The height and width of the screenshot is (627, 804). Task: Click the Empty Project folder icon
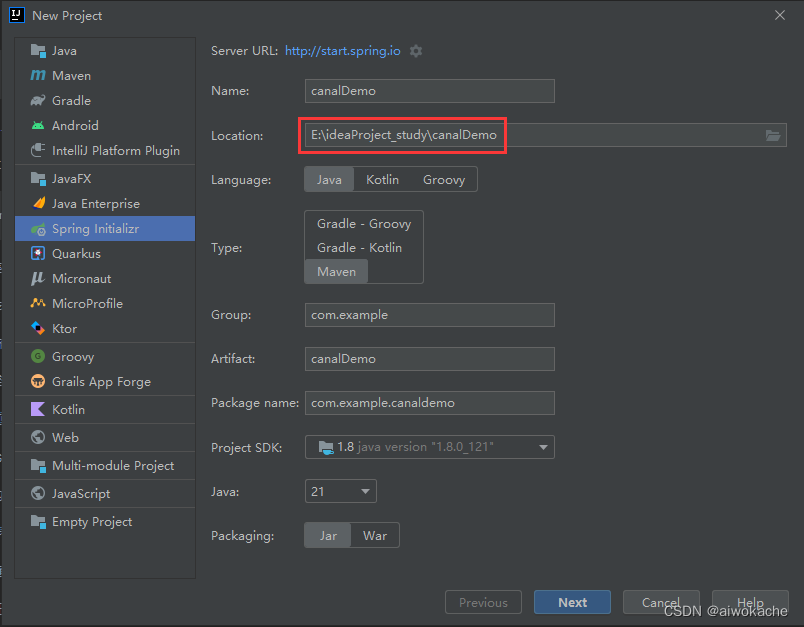tap(38, 521)
